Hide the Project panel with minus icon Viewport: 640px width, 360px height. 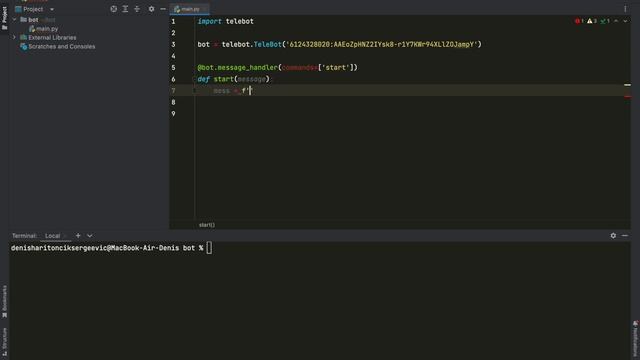point(163,9)
